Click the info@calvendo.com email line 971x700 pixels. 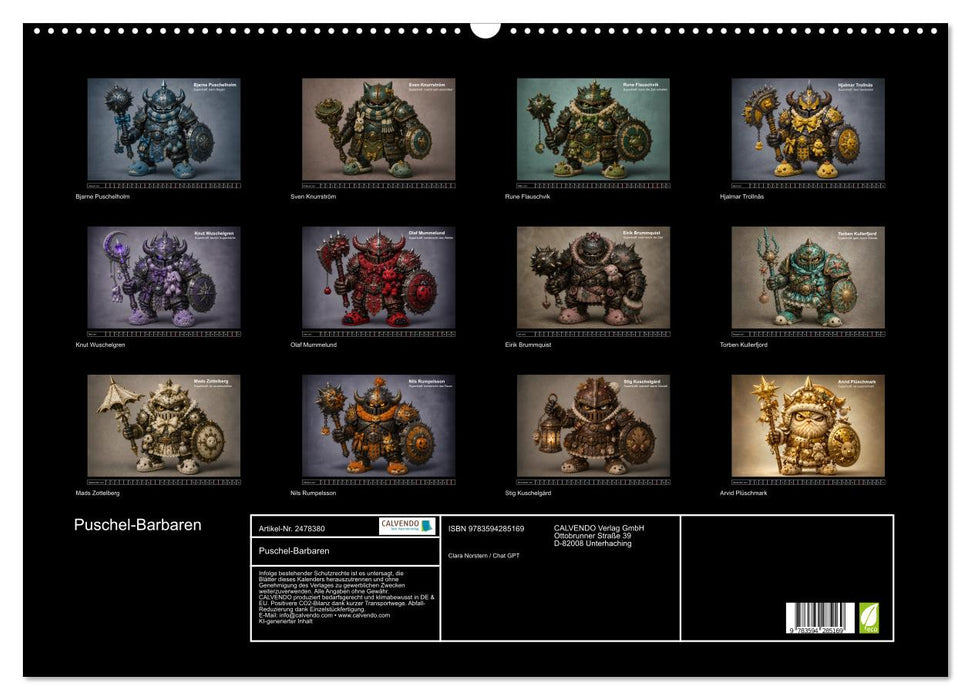coord(324,615)
